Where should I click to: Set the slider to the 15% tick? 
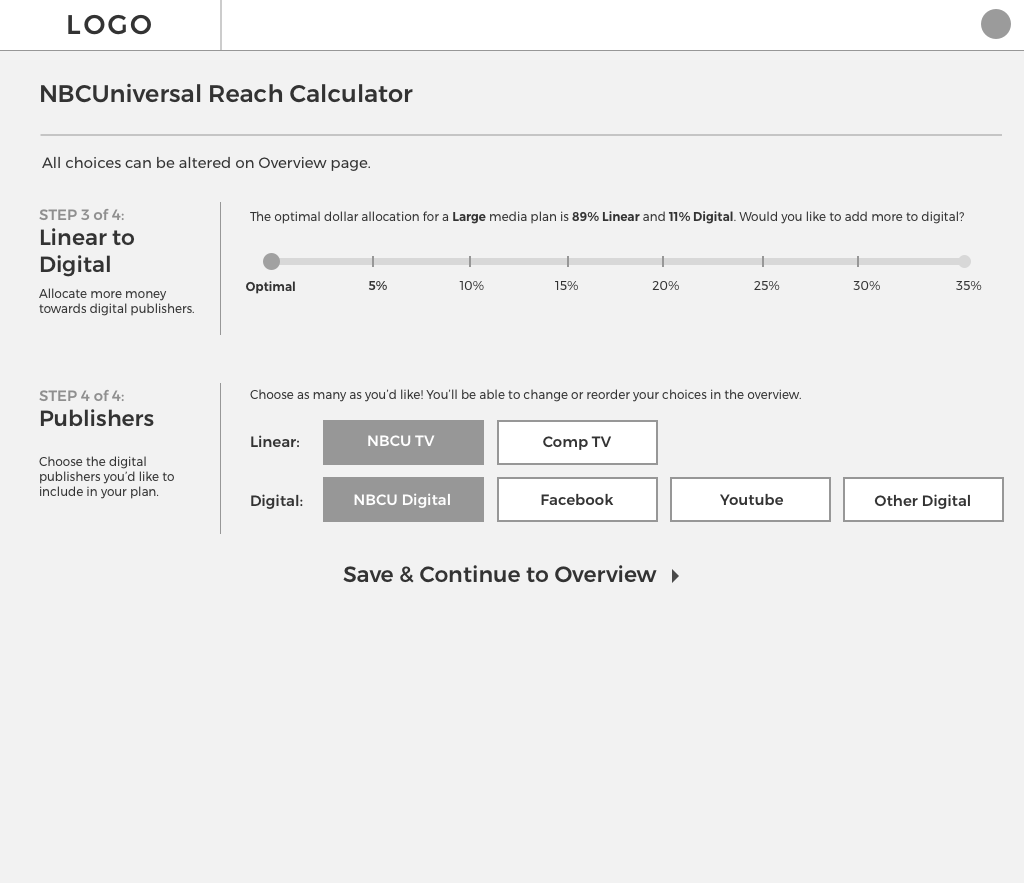pyautogui.click(x=568, y=261)
